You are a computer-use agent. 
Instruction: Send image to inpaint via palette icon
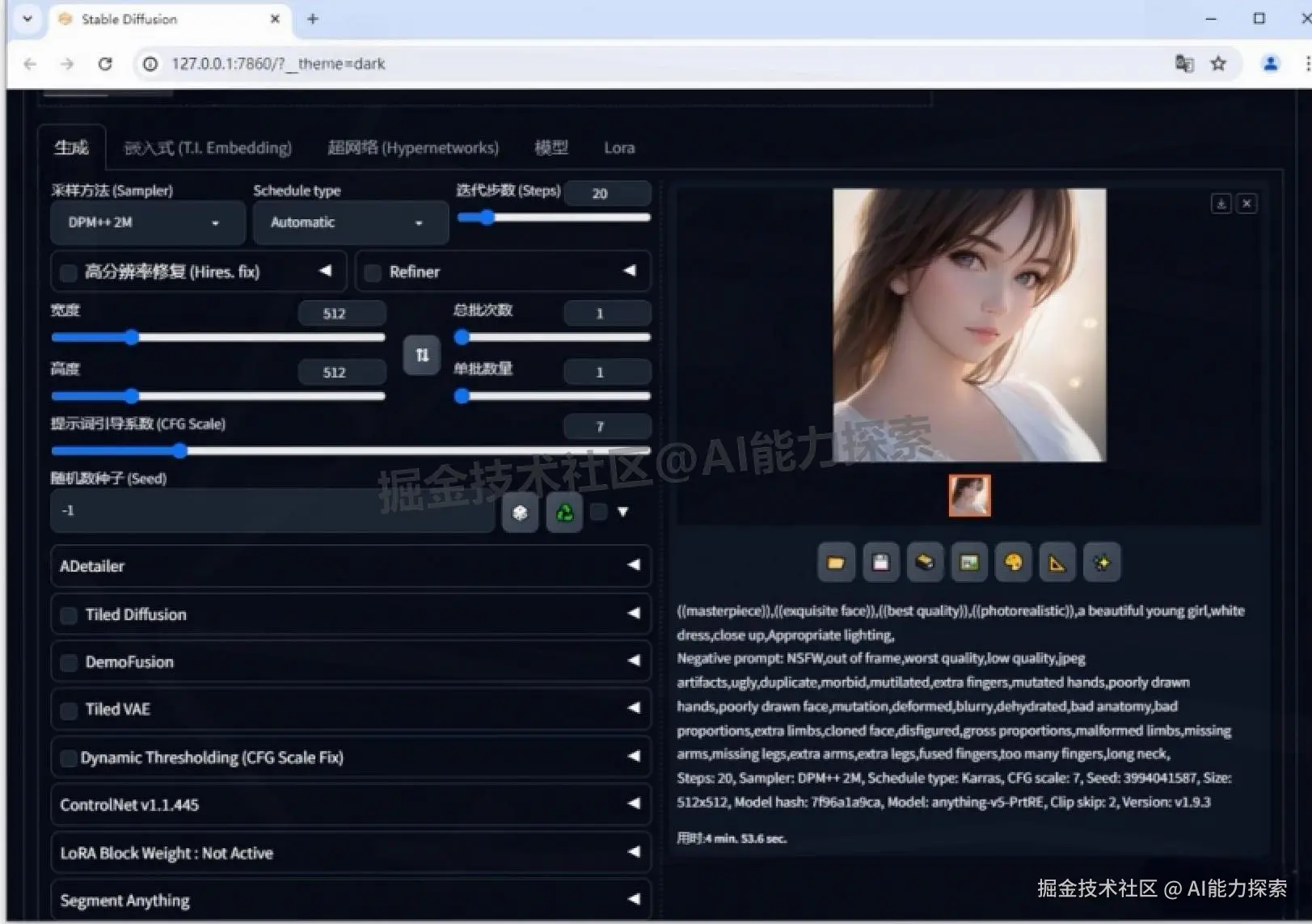pos(1013,562)
